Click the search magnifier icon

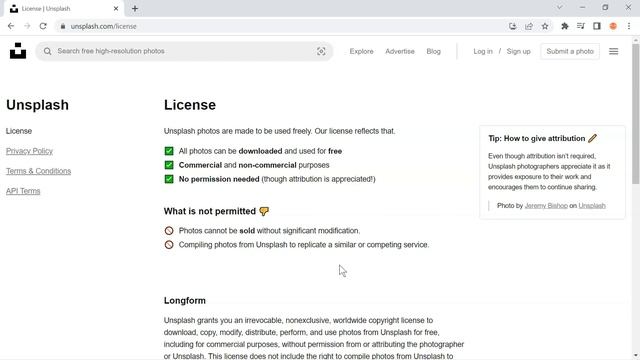[x=47, y=51]
